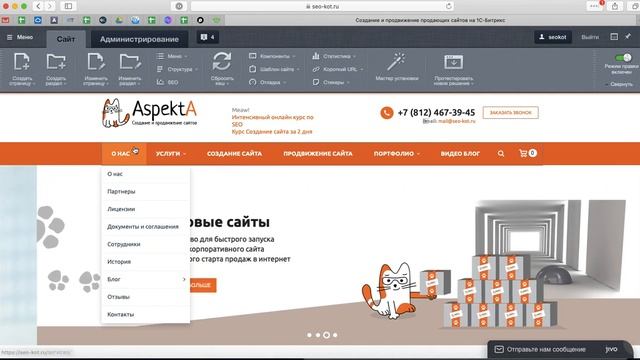
Task: Click the Создать страницу page icon
Action: 21,62
